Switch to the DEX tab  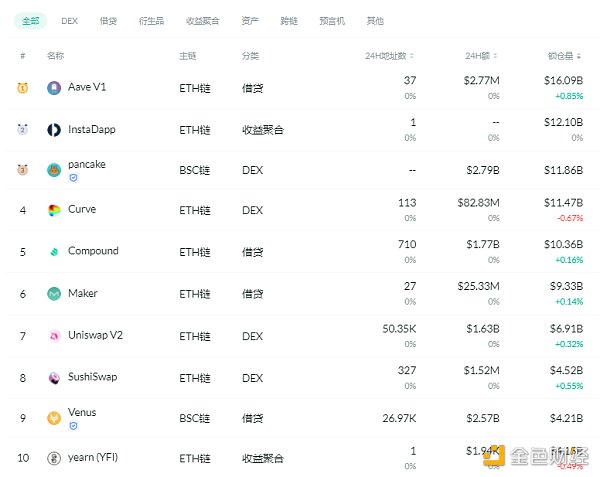pyautogui.click(x=69, y=21)
